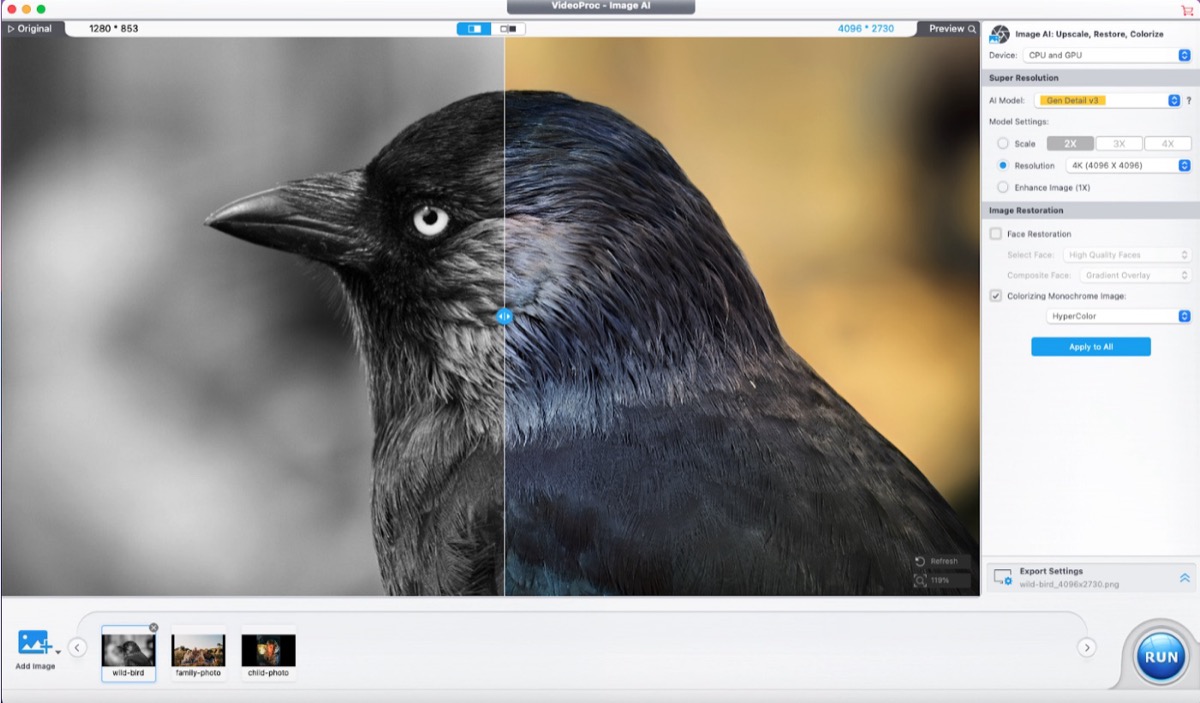Click the Apply to All button
Screen dimensions: 1200x703
[1091, 347]
